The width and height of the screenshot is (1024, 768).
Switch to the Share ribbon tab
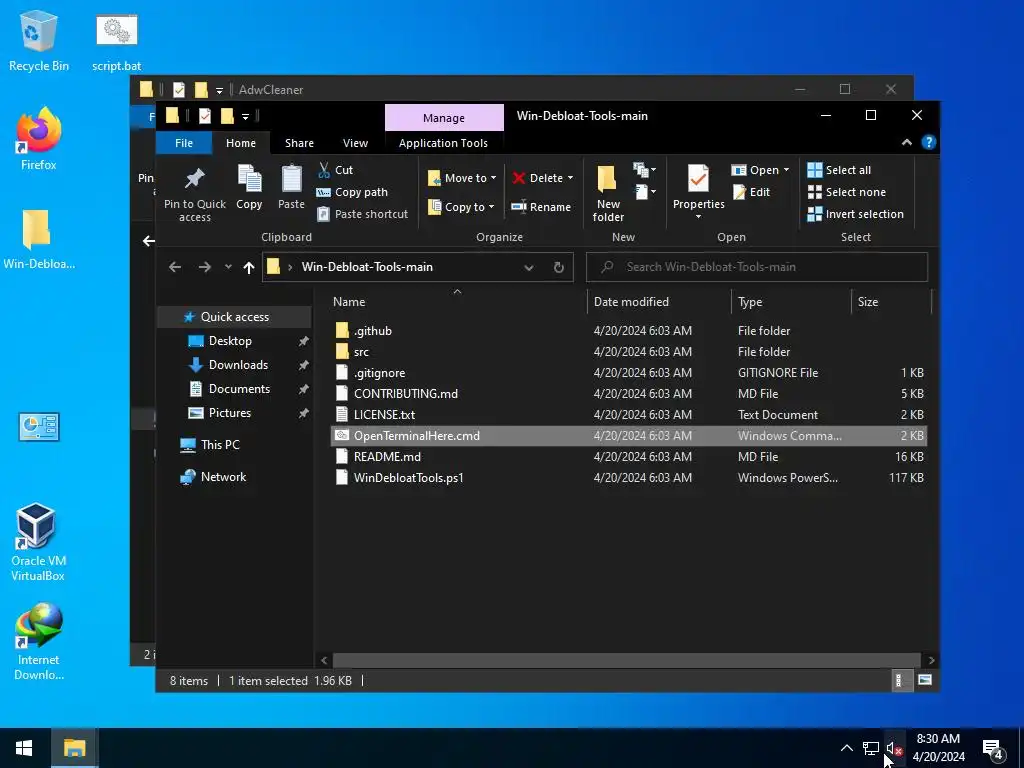[x=299, y=143]
